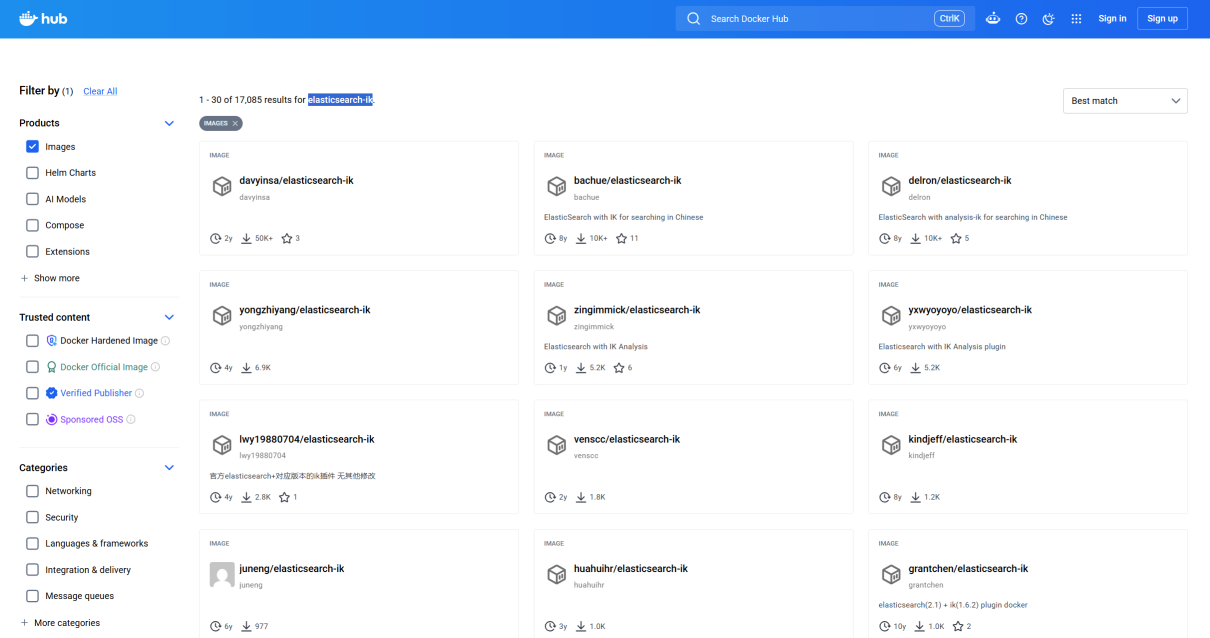Check the Extensions checkbox
Image resolution: width=1210 pixels, height=638 pixels.
pyautogui.click(x=32, y=251)
